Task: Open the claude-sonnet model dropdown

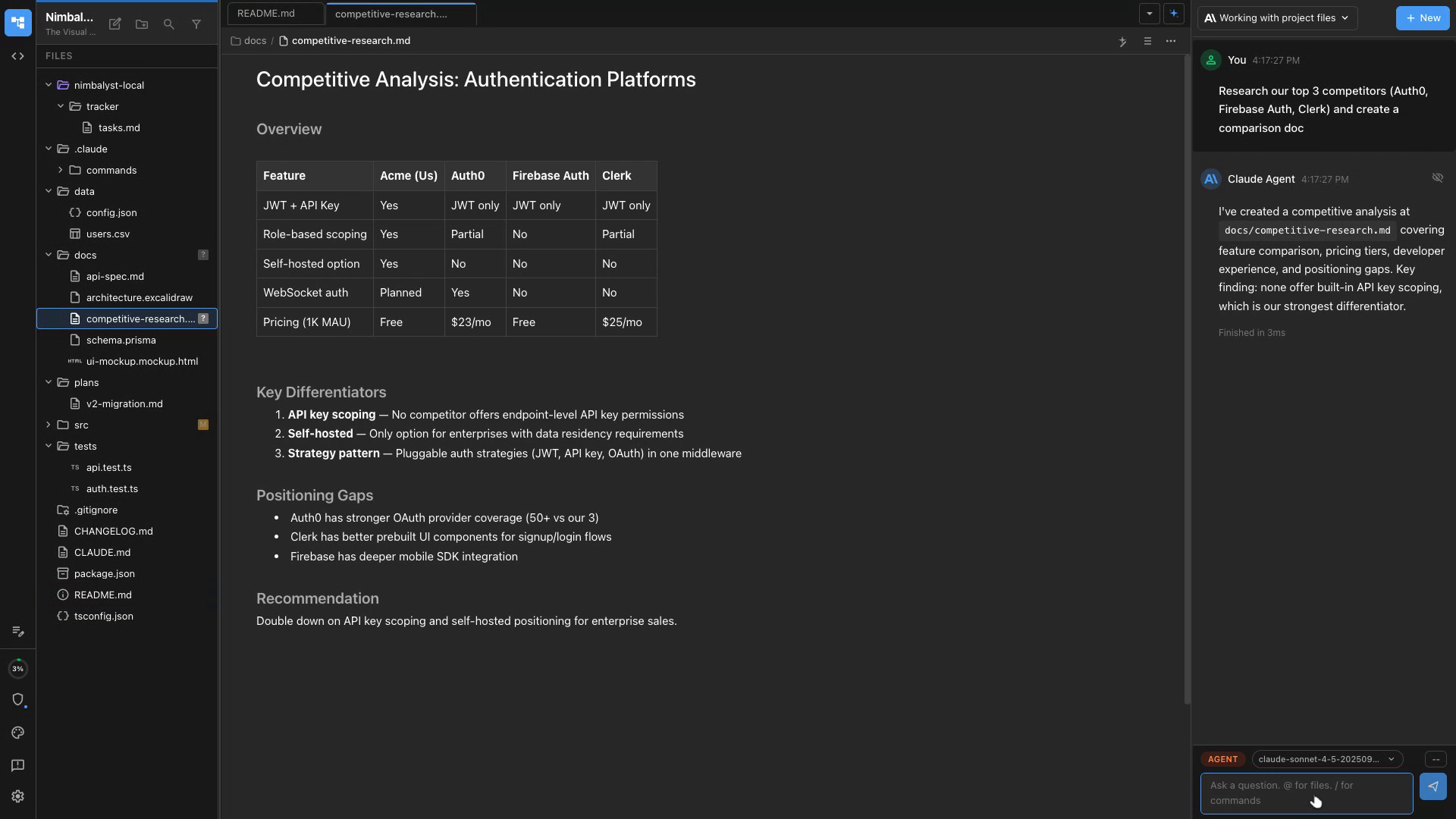Action: pyautogui.click(x=1326, y=759)
